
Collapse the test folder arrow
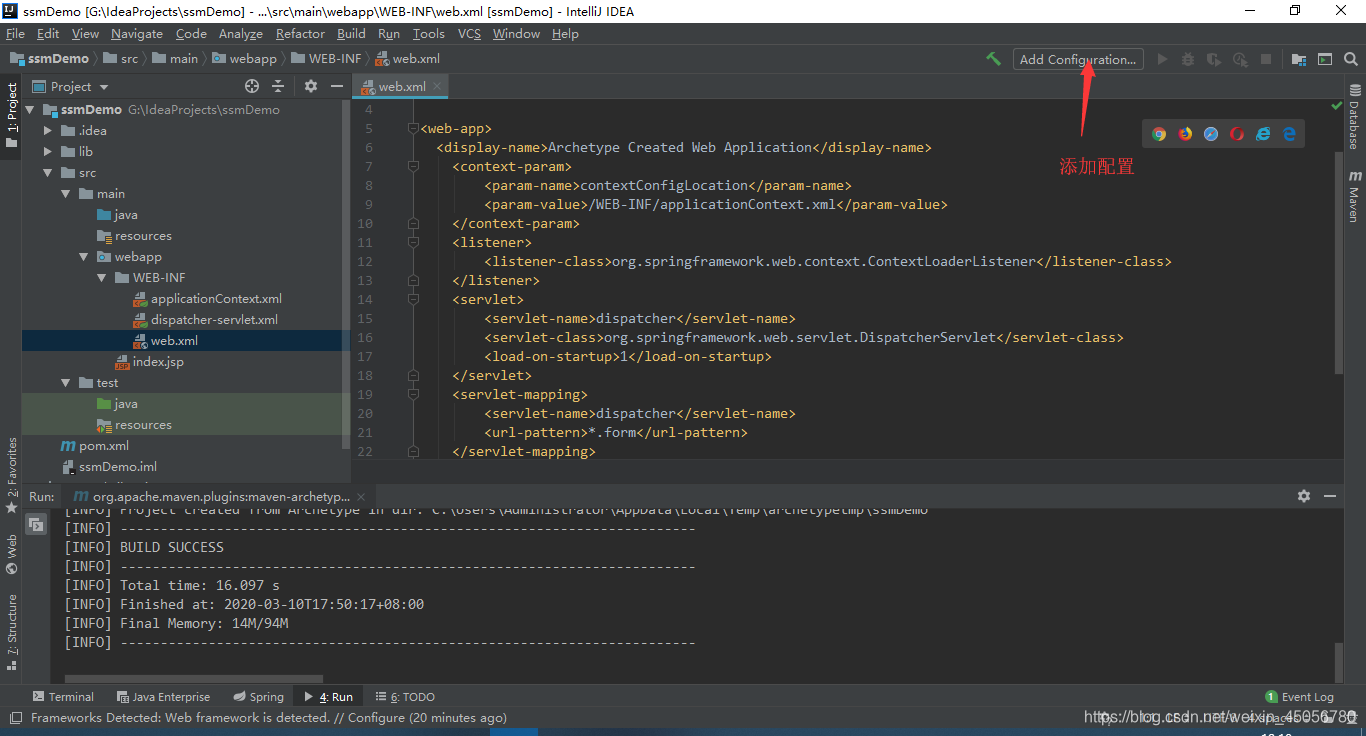click(x=66, y=383)
